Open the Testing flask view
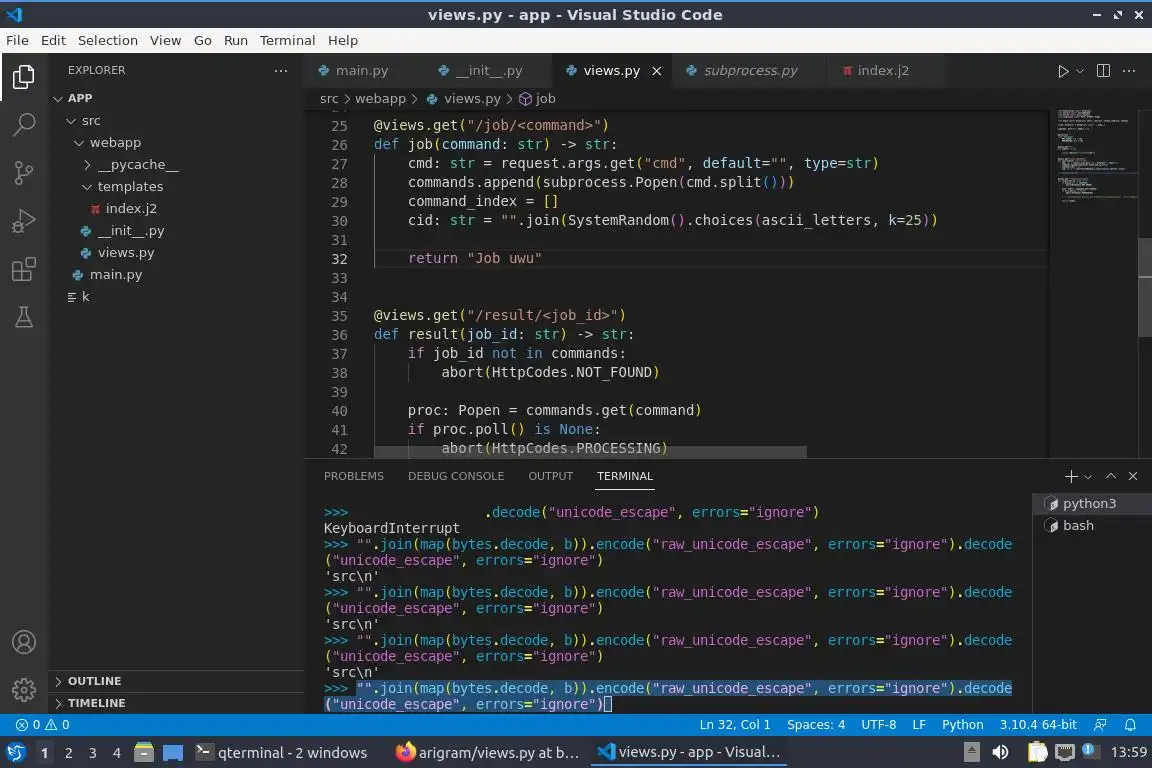Image resolution: width=1152 pixels, height=768 pixels. (x=24, y=317)
